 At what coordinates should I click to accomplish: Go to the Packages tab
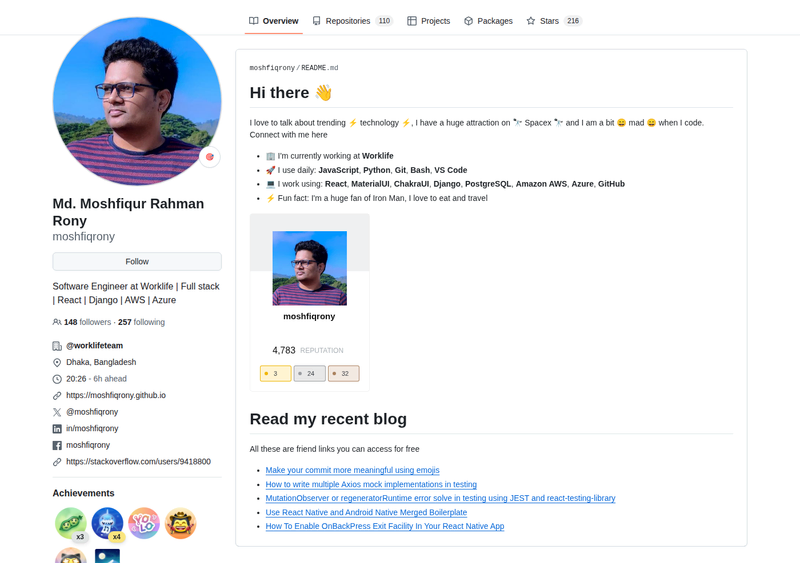click(488, 21)
